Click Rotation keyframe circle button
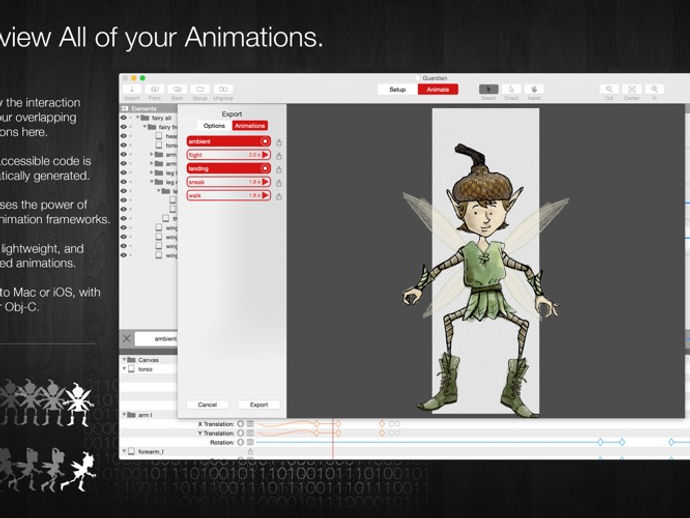 coord(241,442)
